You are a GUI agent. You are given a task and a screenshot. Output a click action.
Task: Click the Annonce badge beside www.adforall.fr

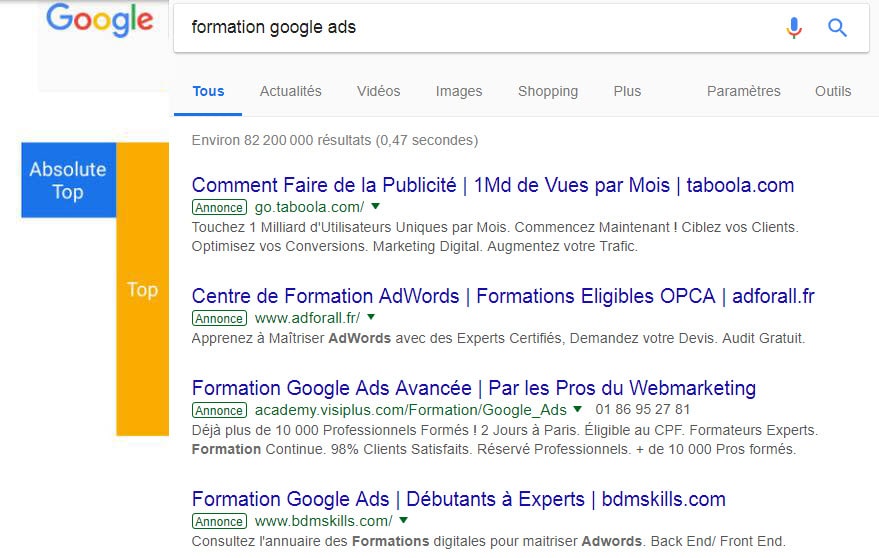219,319
